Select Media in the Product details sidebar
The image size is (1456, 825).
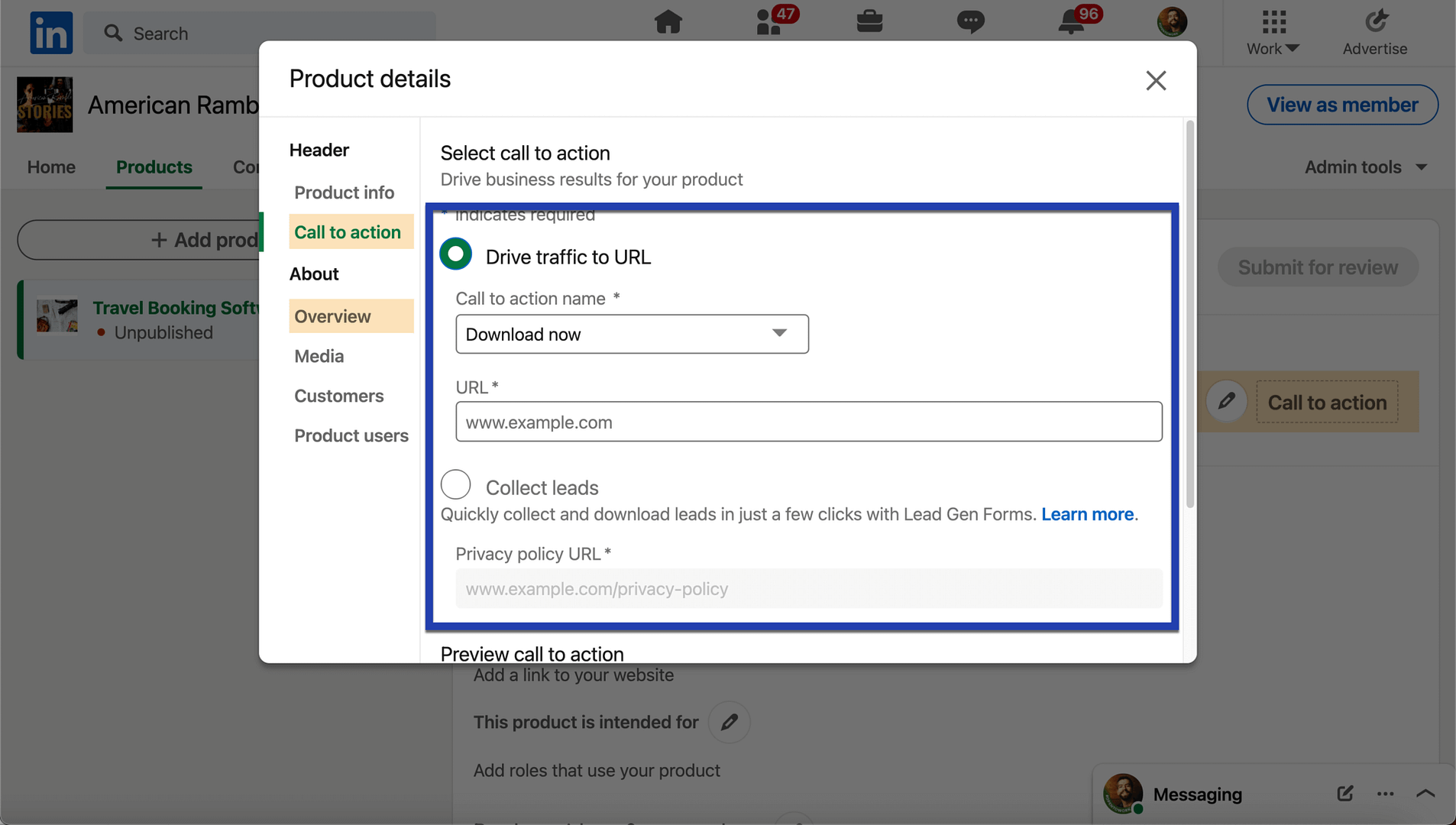click(319, 356)
